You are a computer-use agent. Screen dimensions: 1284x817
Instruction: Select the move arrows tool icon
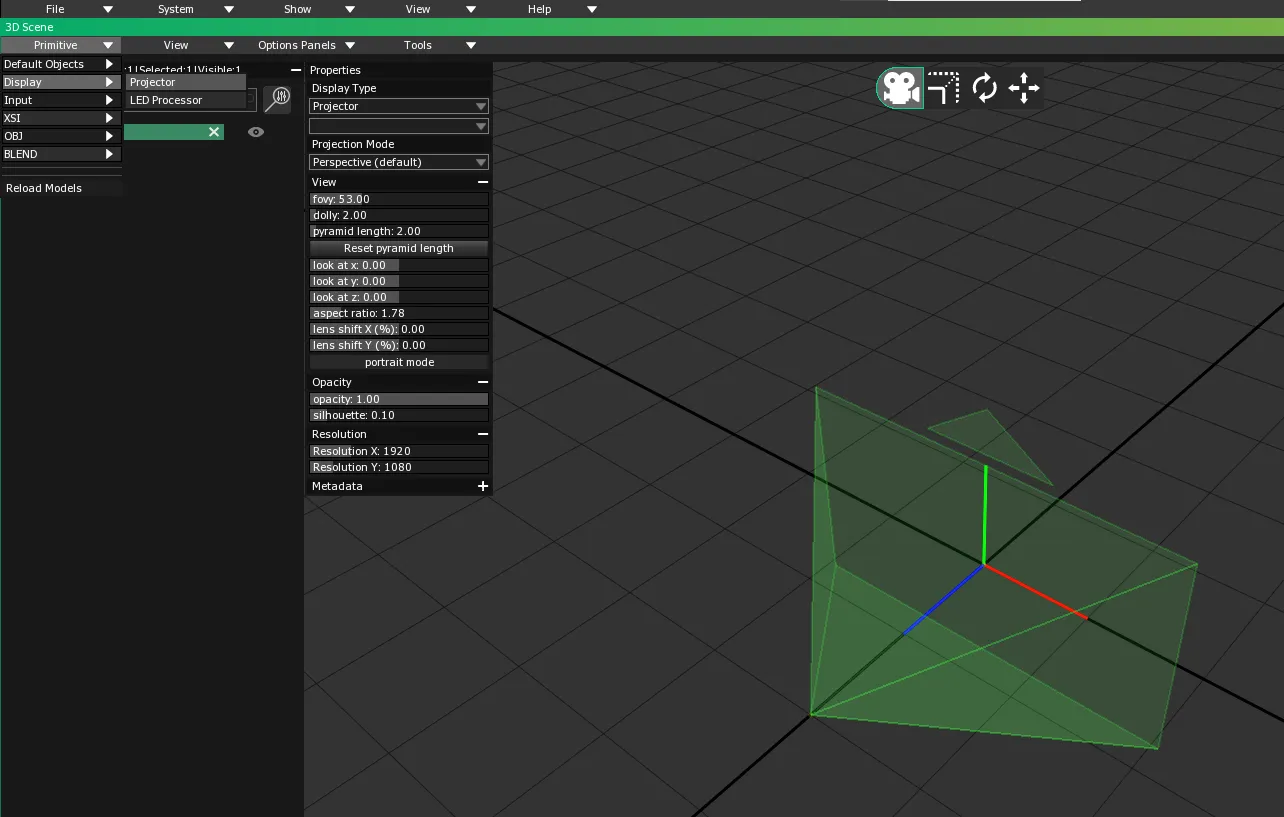[1024, 88]
